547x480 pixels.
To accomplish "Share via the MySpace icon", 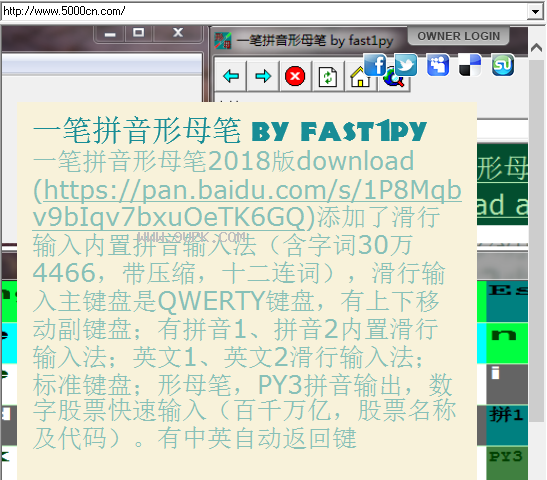I will (438, 65).
